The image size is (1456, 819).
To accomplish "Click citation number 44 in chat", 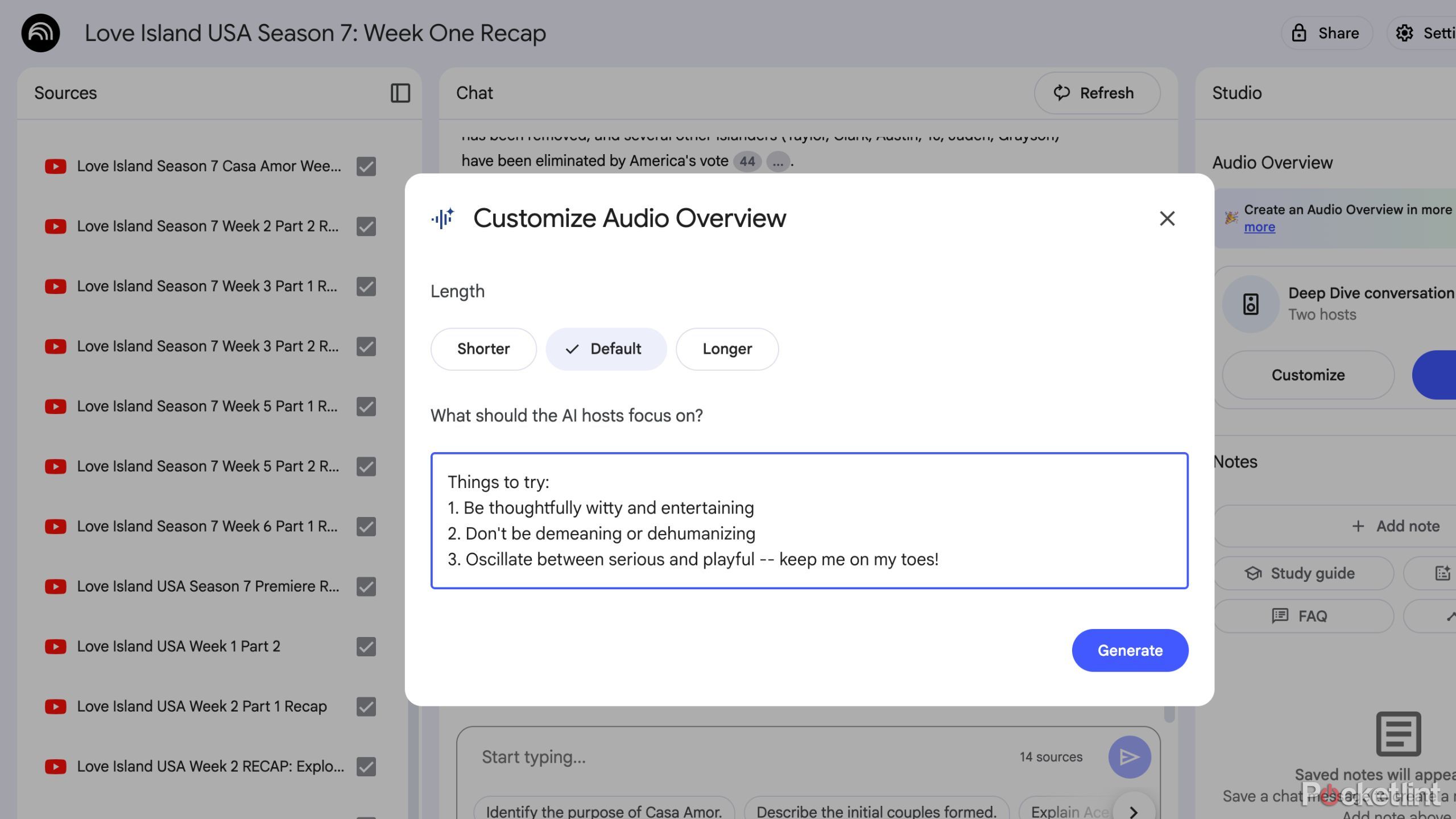I will 747,162.
